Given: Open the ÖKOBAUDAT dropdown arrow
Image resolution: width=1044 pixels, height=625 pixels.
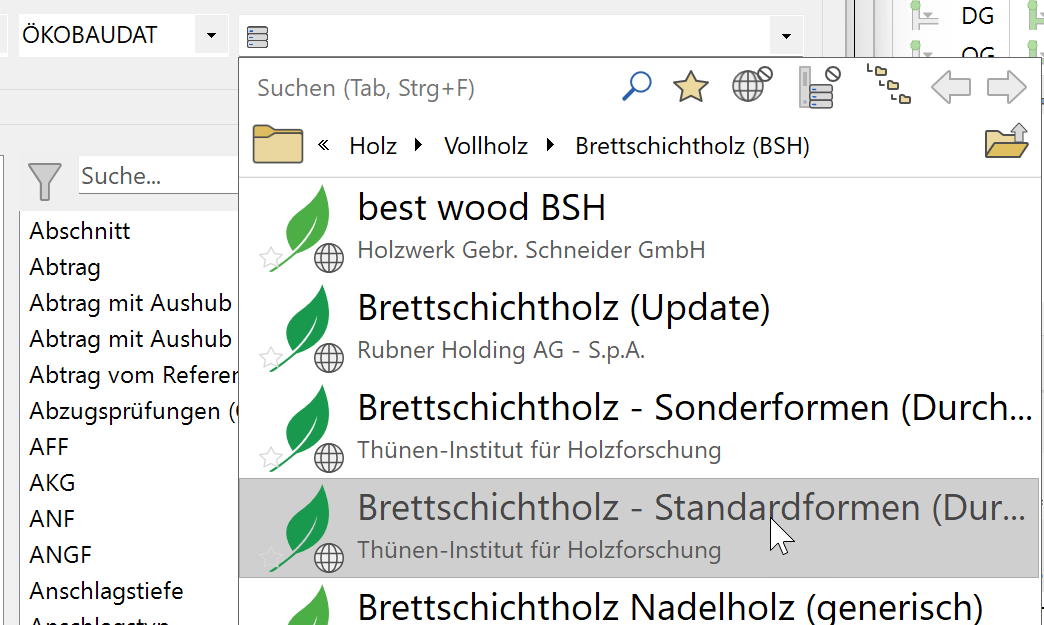Looking at the screenshot, I should pyautogui.click(x=211, y=35).
